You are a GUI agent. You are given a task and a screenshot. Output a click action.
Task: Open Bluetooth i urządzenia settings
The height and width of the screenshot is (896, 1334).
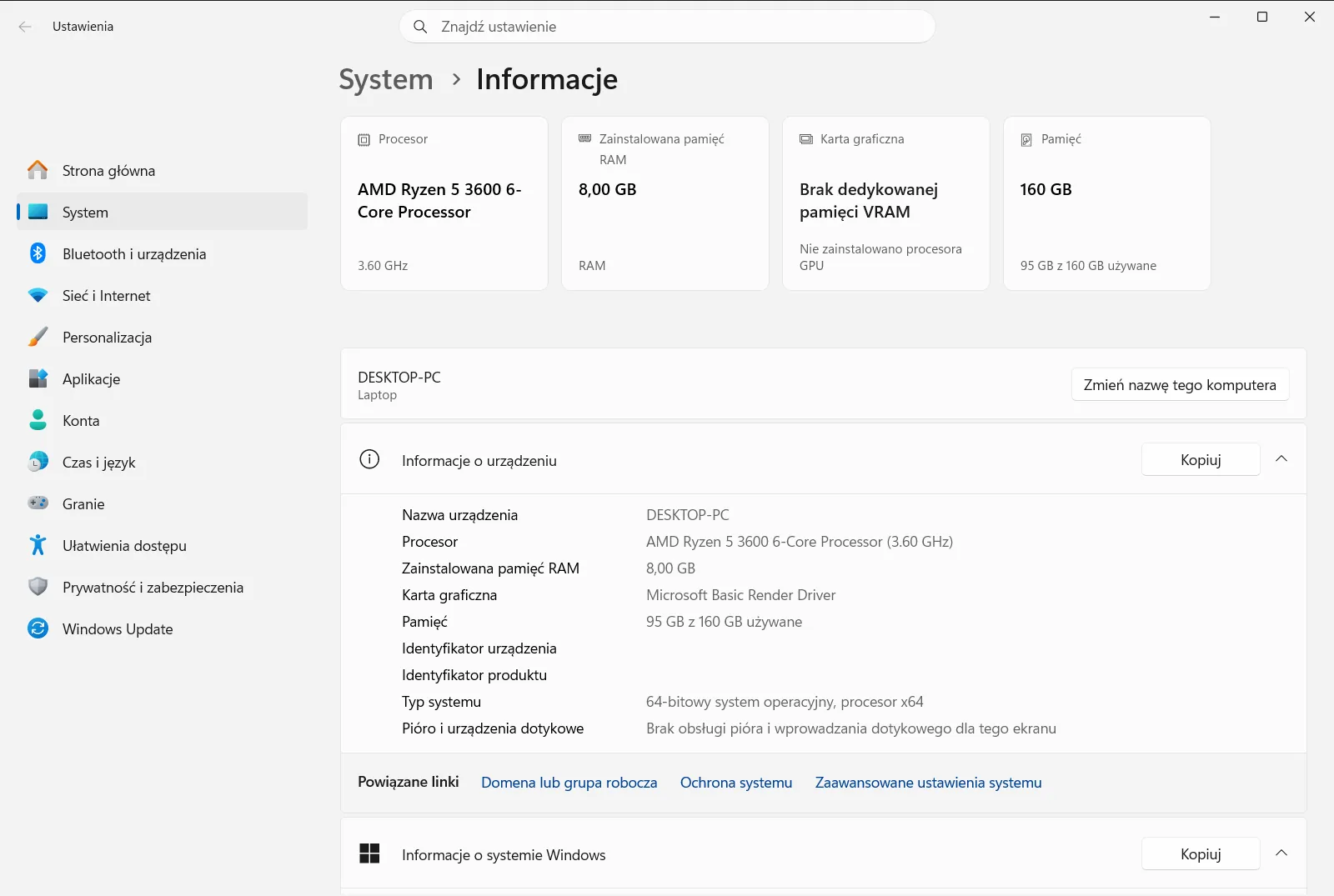point(163,253)
